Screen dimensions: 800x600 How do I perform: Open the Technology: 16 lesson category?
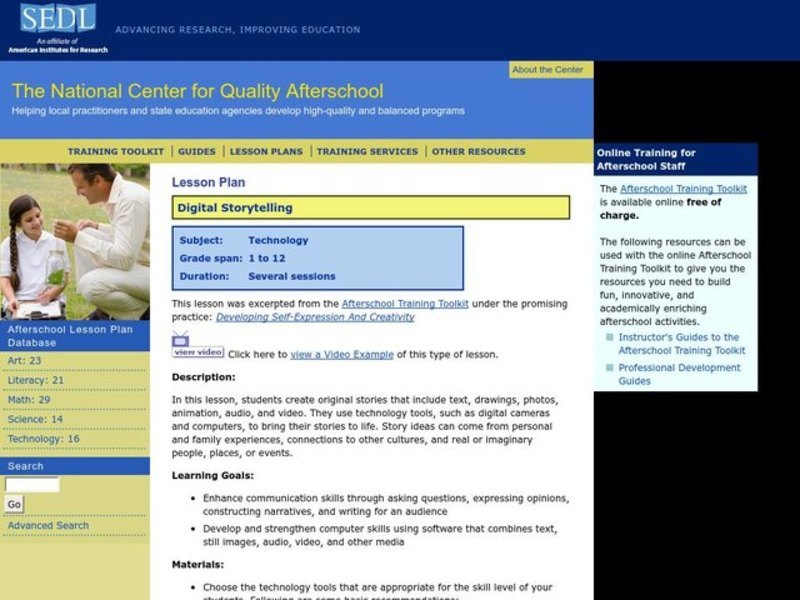43,438
